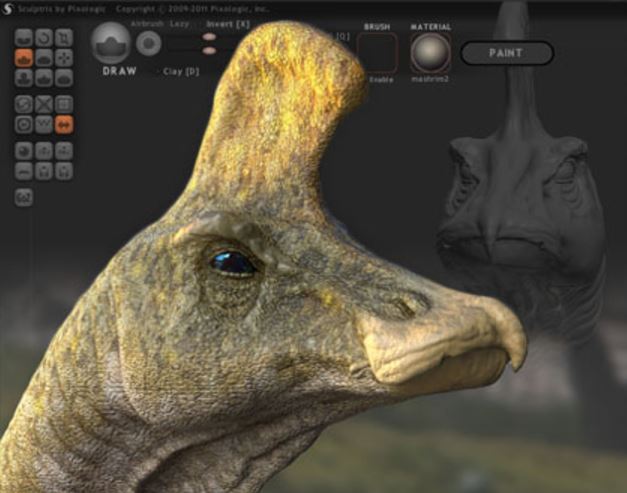Toggle the Airbrush option
The height and width of the screenshot is (493, 627).
pos(147,24)
